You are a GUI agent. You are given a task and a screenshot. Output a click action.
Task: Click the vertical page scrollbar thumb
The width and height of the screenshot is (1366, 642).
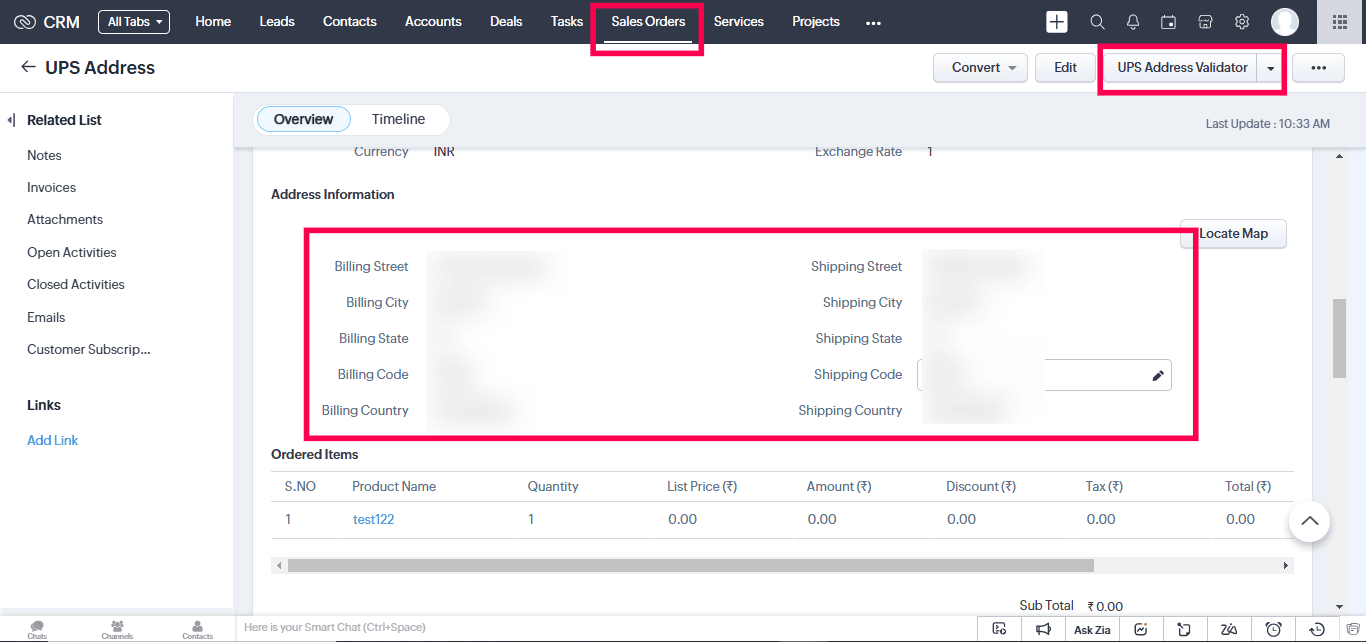[1339, 338]
